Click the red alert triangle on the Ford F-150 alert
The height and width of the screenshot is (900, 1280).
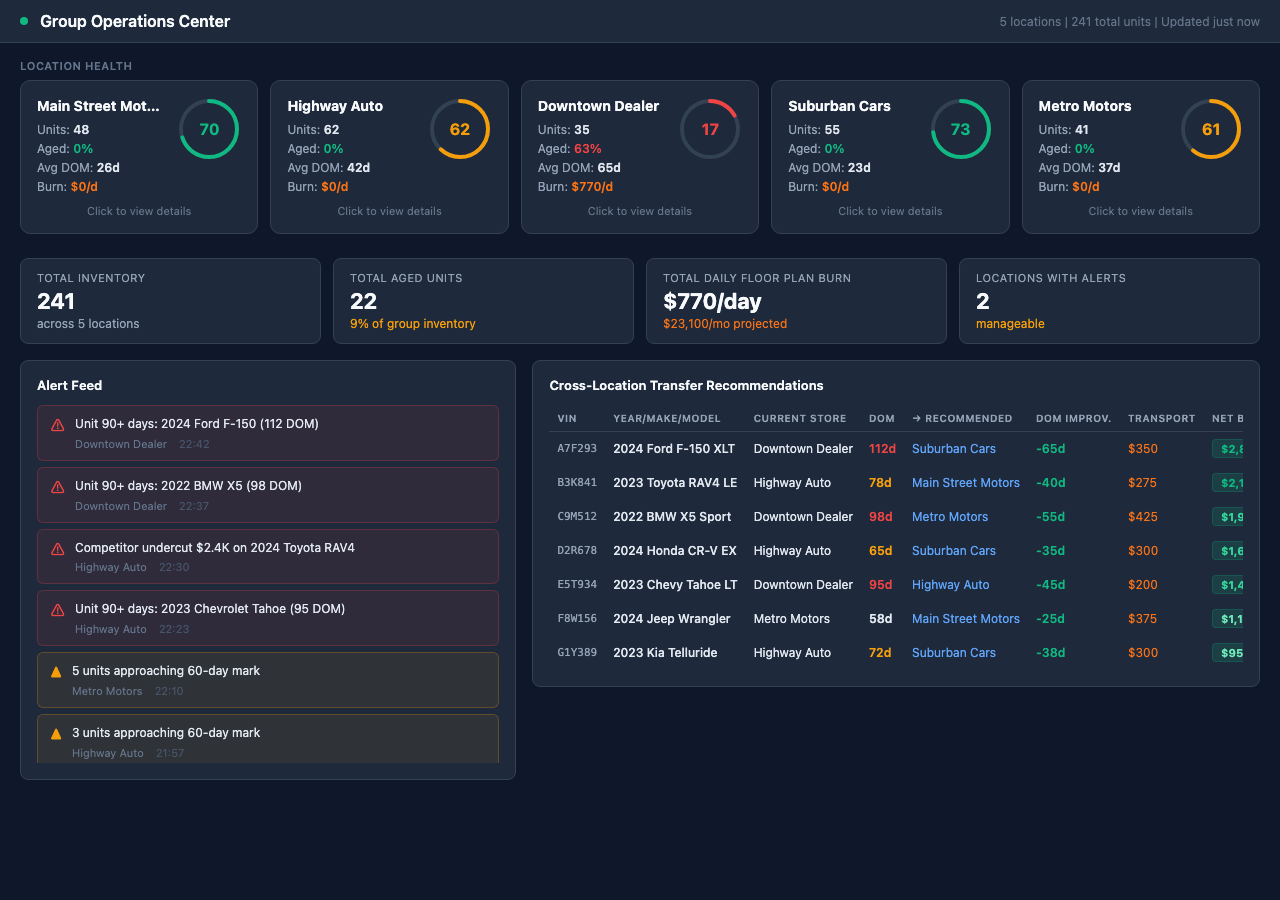[56, 427]
